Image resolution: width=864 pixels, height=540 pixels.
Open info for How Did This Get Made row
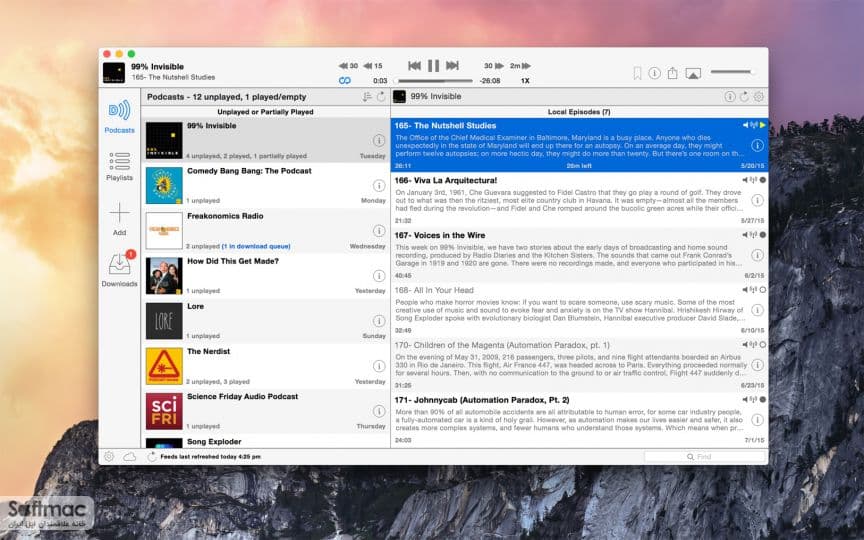[x=379, y=276]
